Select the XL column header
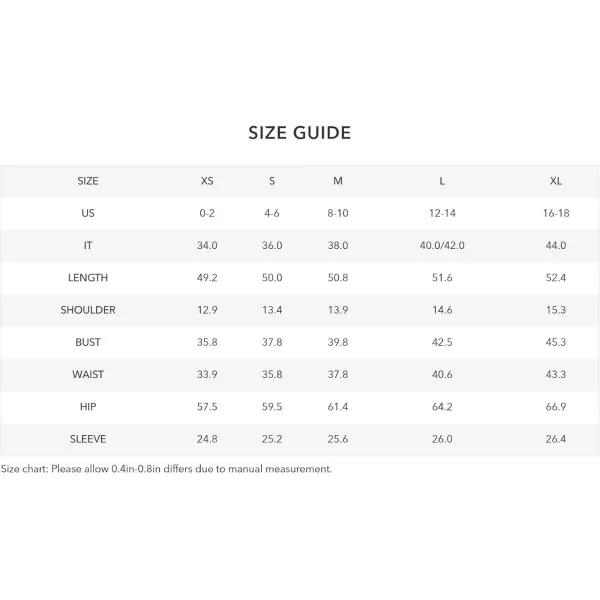Image resolution: width=600 pixels, height=600 pixels. point(556,181)
